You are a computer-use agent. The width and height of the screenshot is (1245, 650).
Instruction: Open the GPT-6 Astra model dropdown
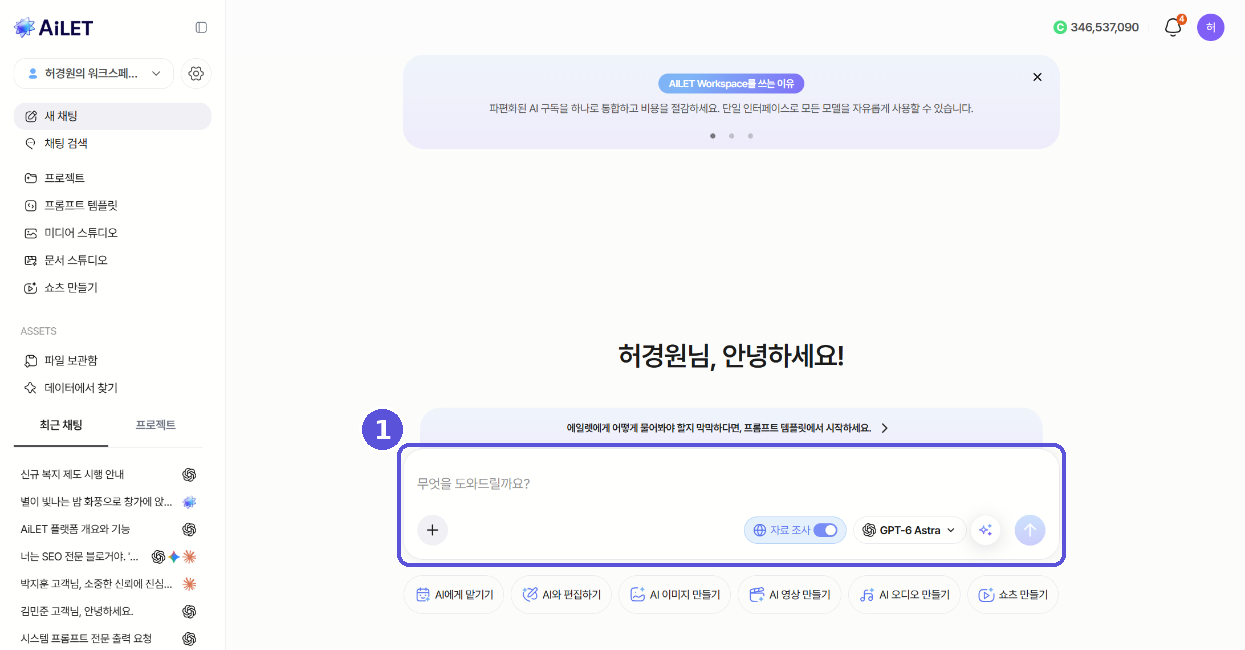point(909,530)
